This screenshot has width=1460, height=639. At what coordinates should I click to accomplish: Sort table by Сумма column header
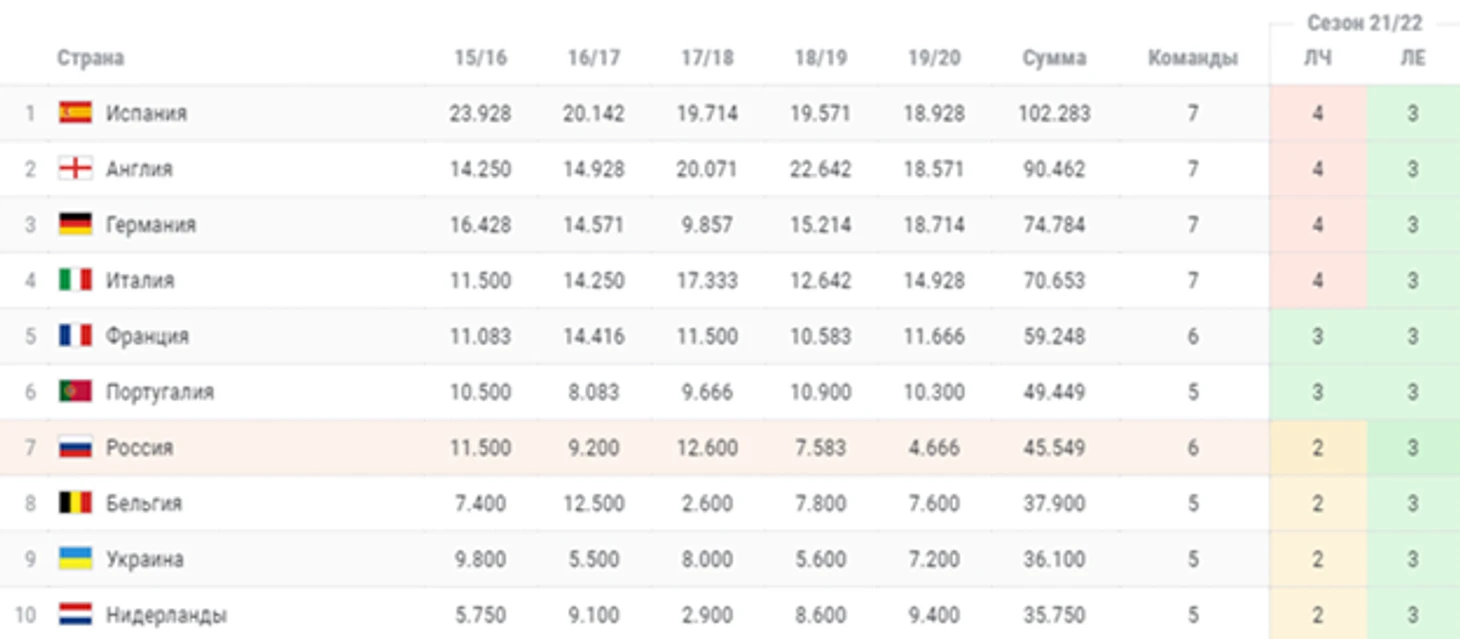click(1054, 58)
